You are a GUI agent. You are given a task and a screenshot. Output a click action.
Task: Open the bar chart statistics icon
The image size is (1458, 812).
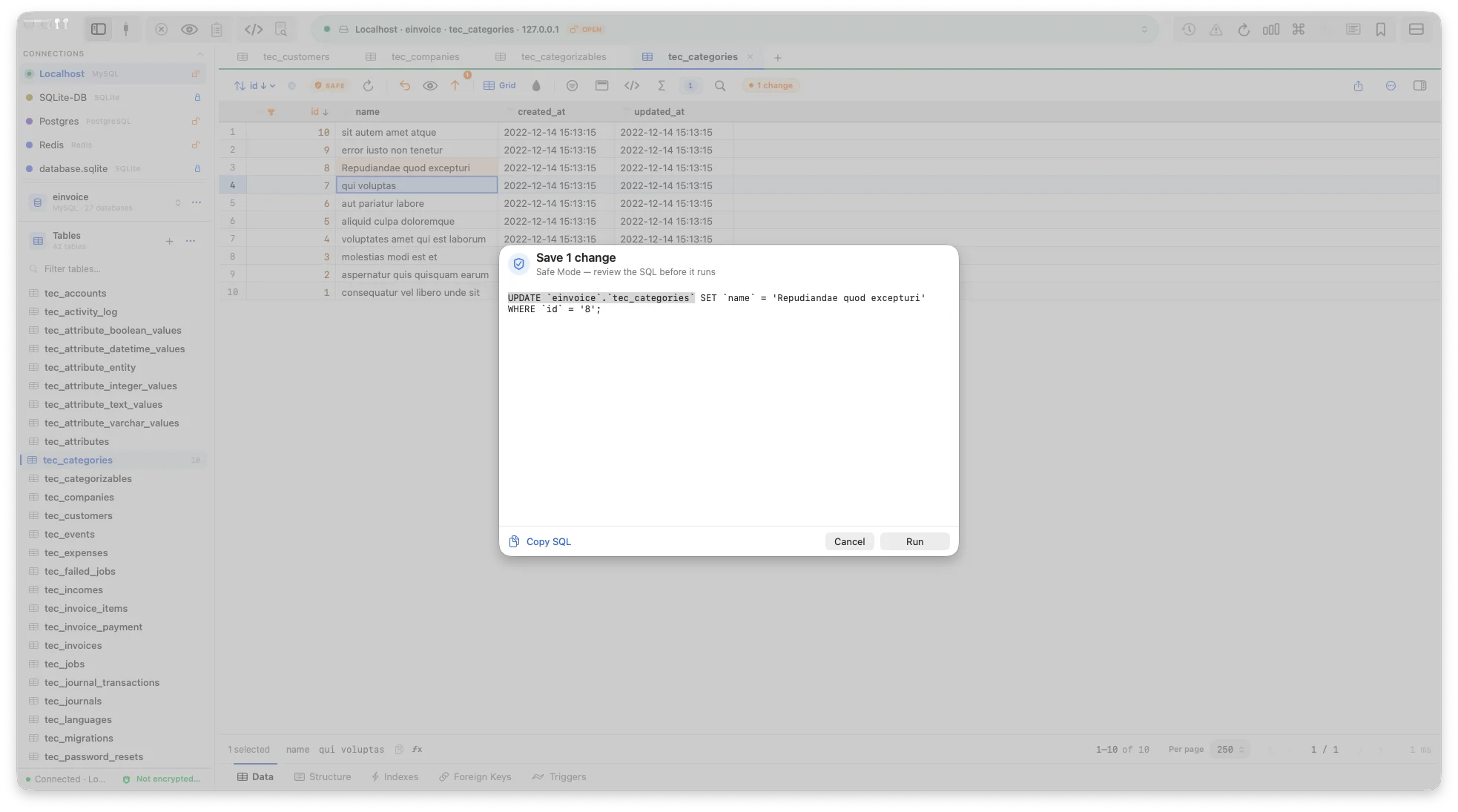click(1271, 29)
